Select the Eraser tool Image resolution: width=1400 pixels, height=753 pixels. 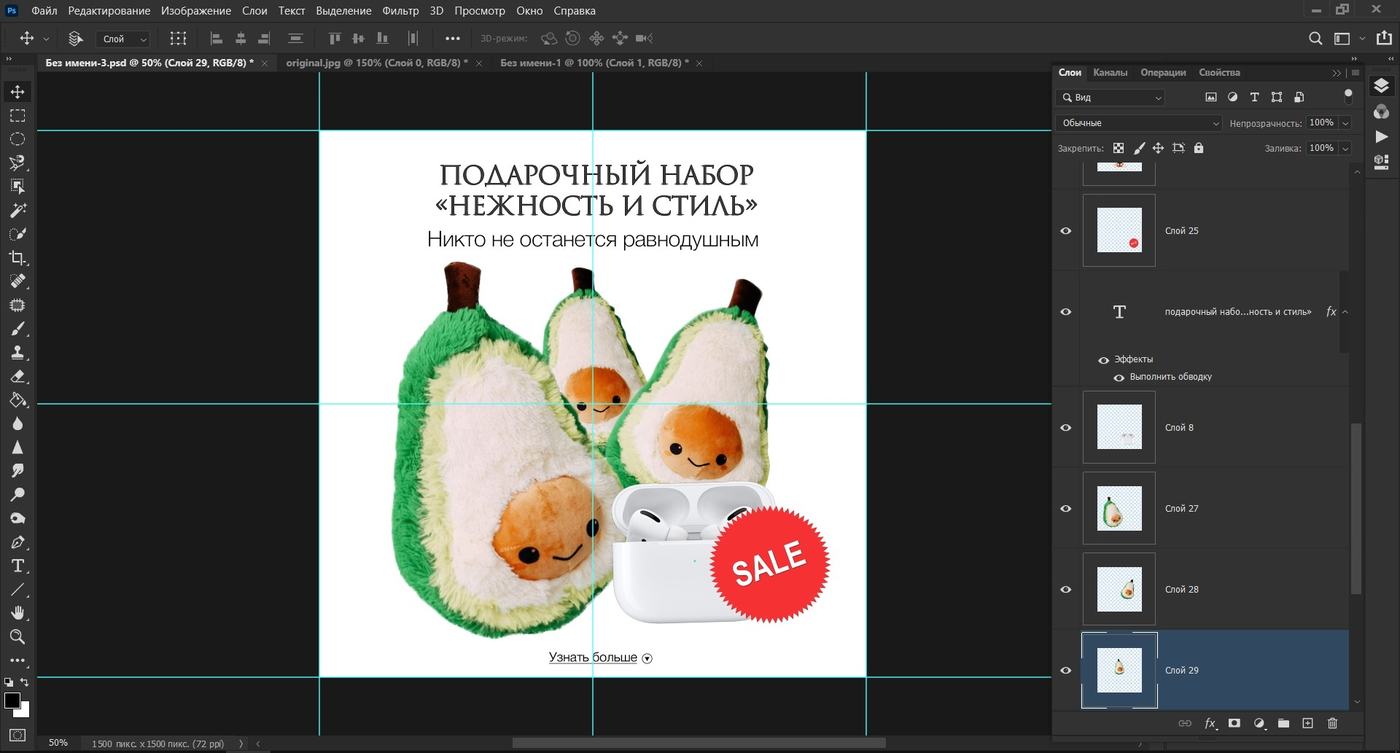point(17,377)
